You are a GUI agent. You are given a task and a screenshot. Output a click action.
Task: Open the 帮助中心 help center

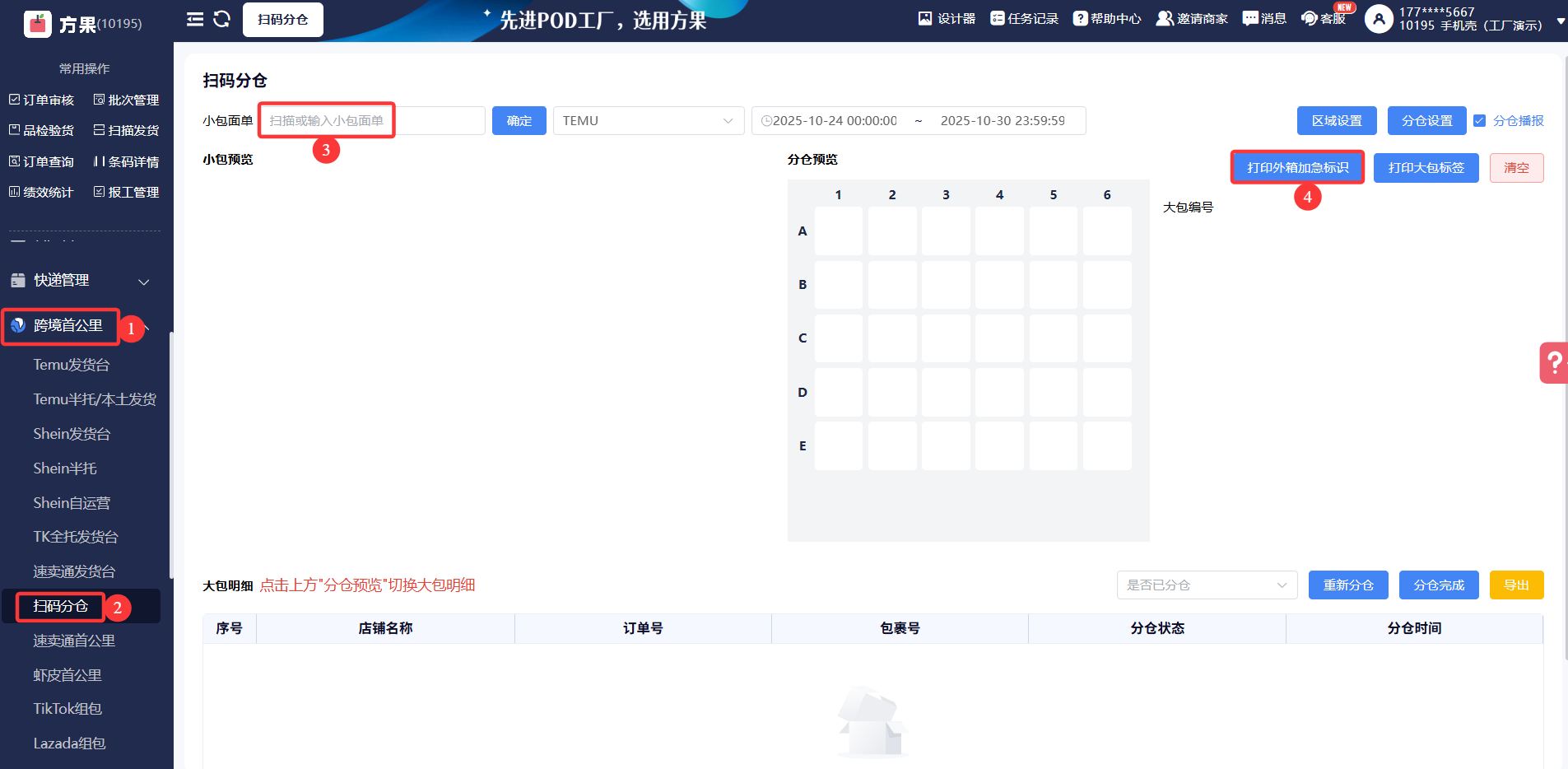(1107, 18)
